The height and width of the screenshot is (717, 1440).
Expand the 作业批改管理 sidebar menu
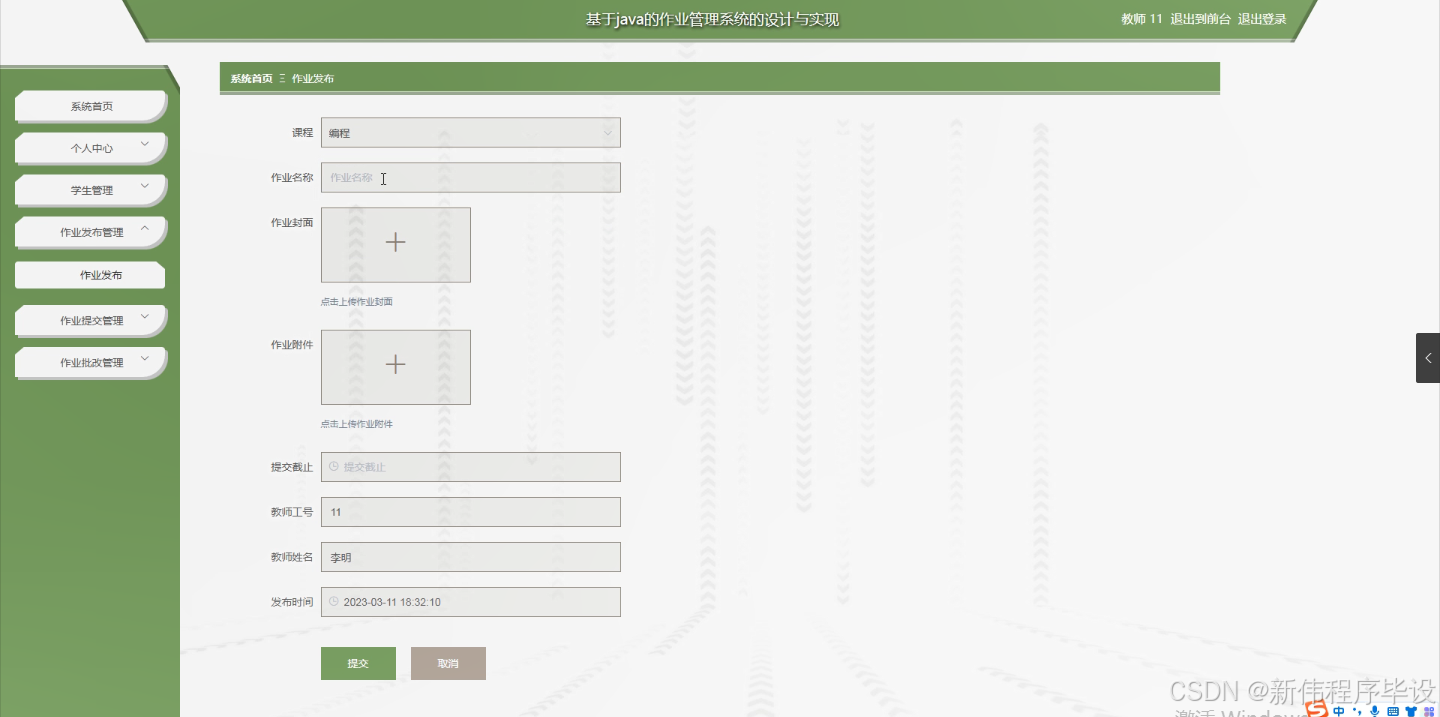(91, 363)
